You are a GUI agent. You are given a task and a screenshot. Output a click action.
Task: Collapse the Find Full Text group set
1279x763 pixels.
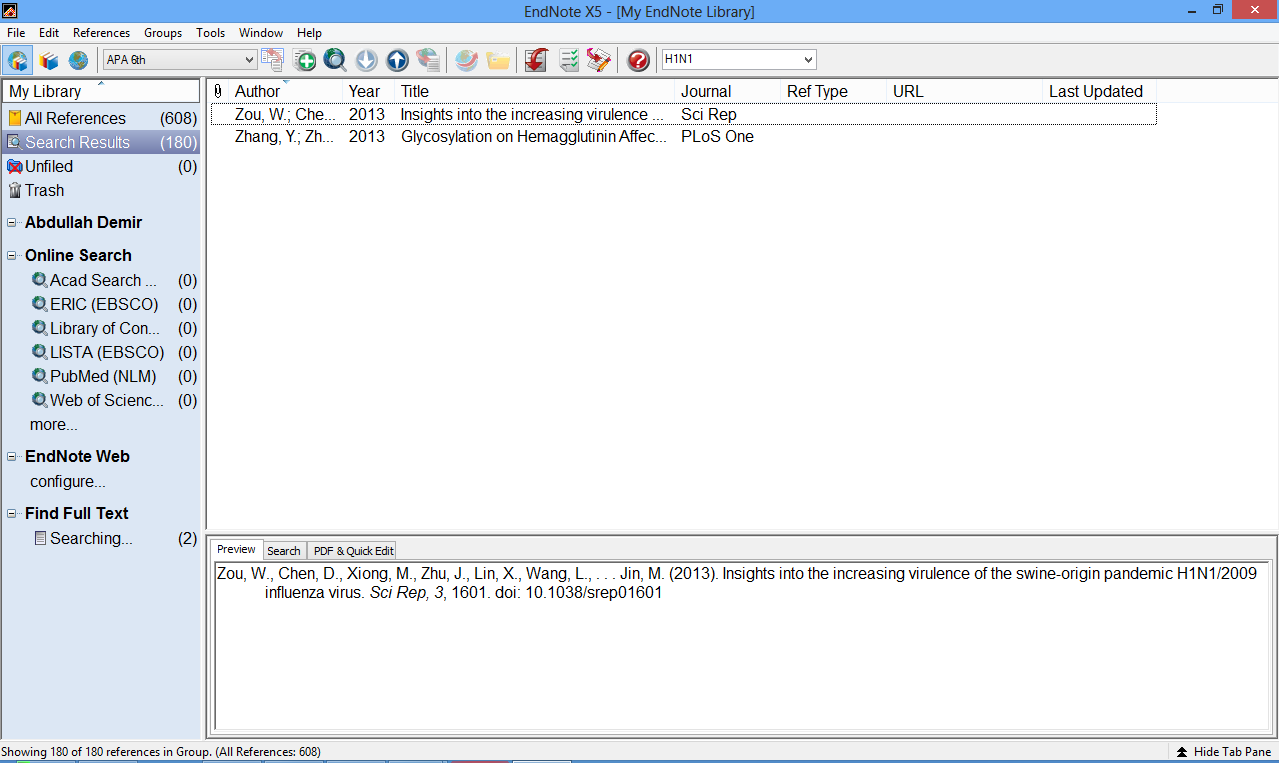[x=12, y=514]
